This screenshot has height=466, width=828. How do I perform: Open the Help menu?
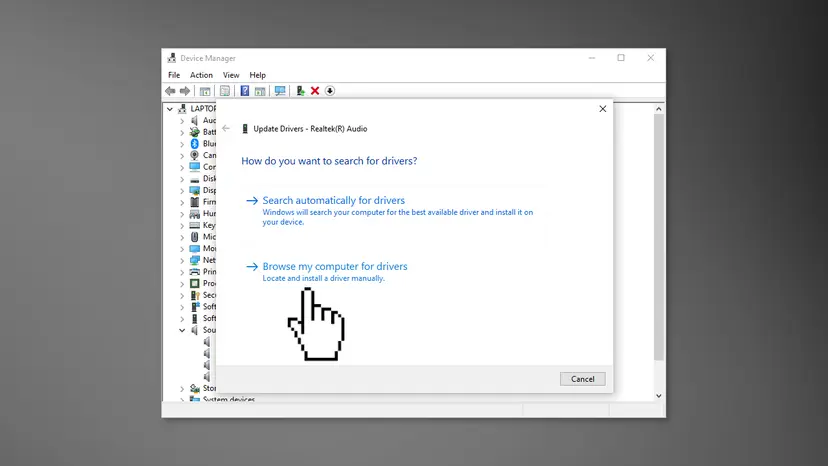(258, 75)
